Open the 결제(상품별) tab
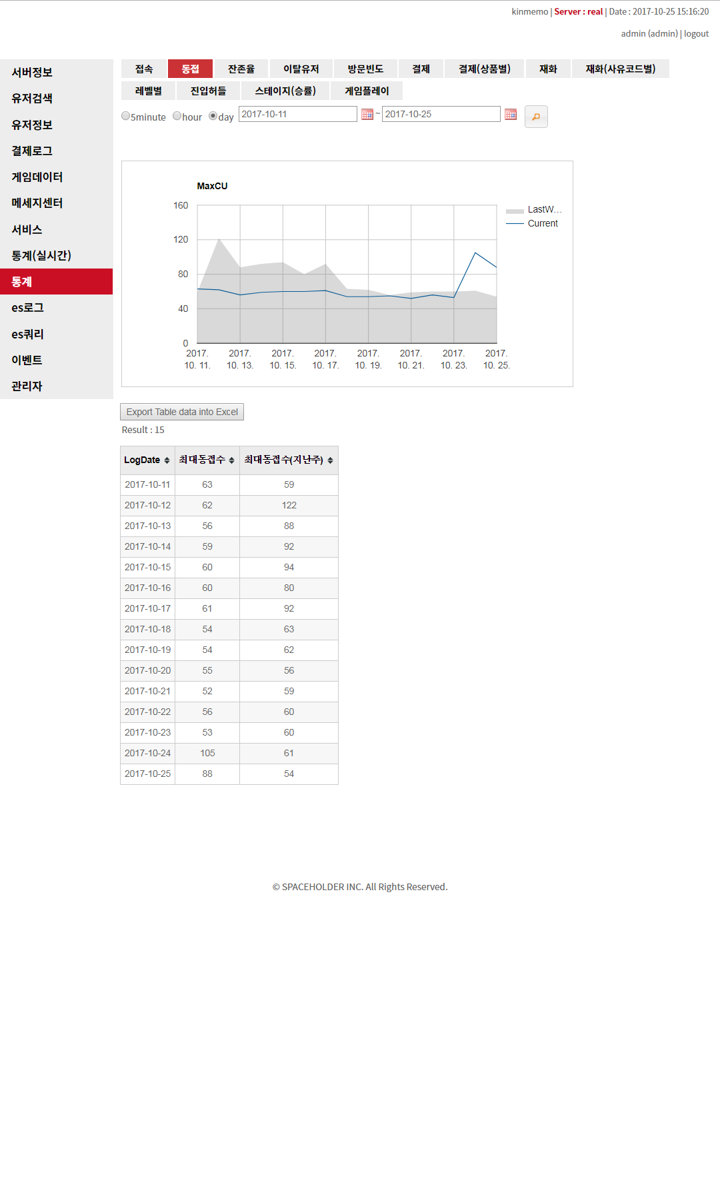 point(484,69)
